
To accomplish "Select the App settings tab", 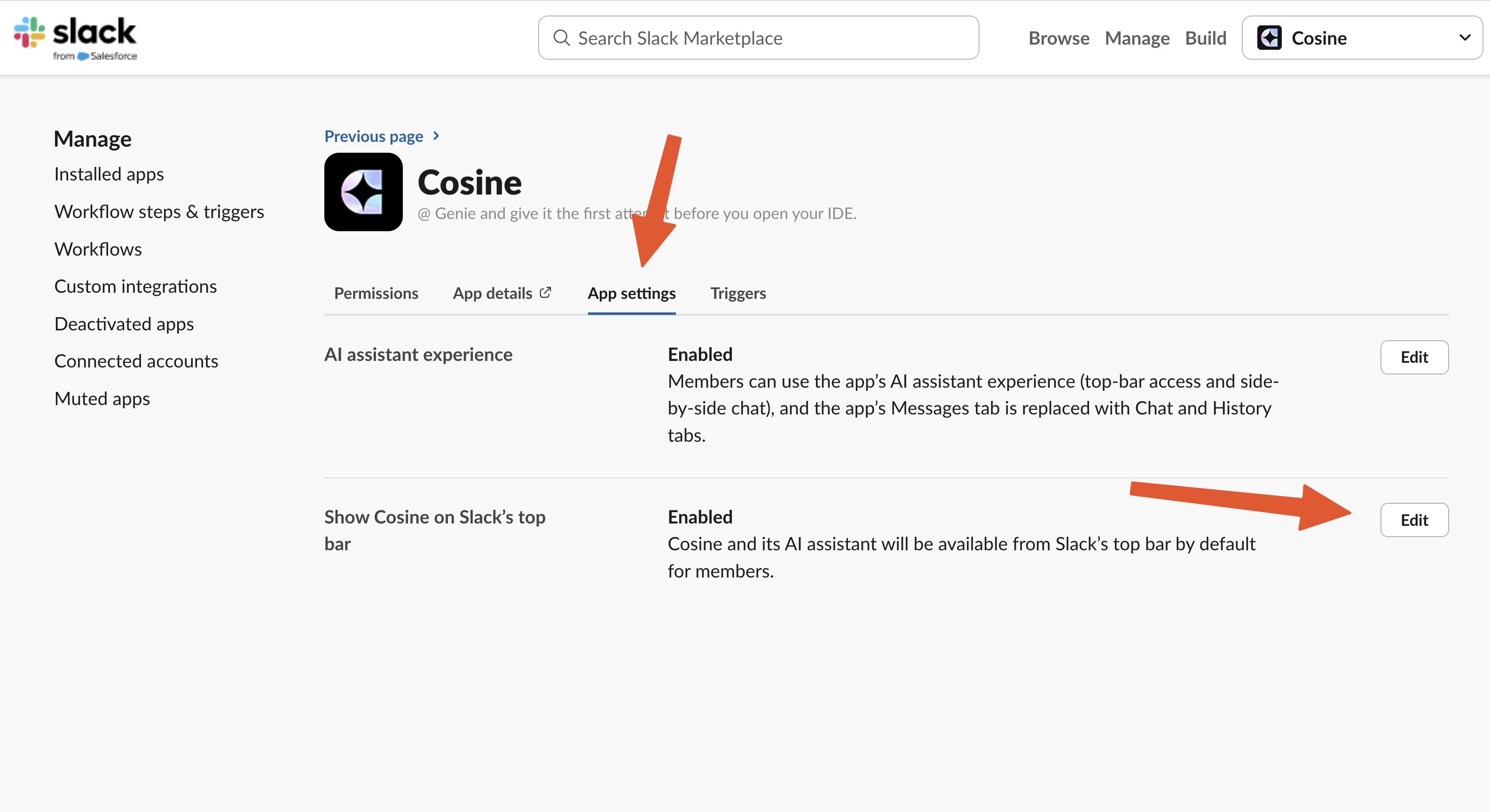I will tap(631, 293).
